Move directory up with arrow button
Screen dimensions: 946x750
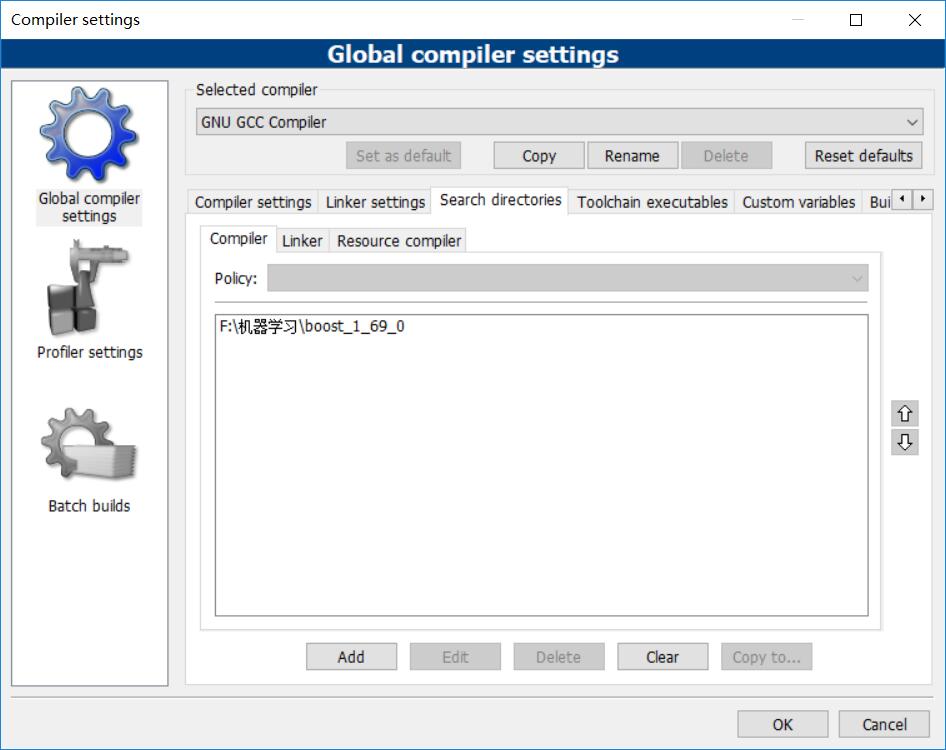click(905, 414)
